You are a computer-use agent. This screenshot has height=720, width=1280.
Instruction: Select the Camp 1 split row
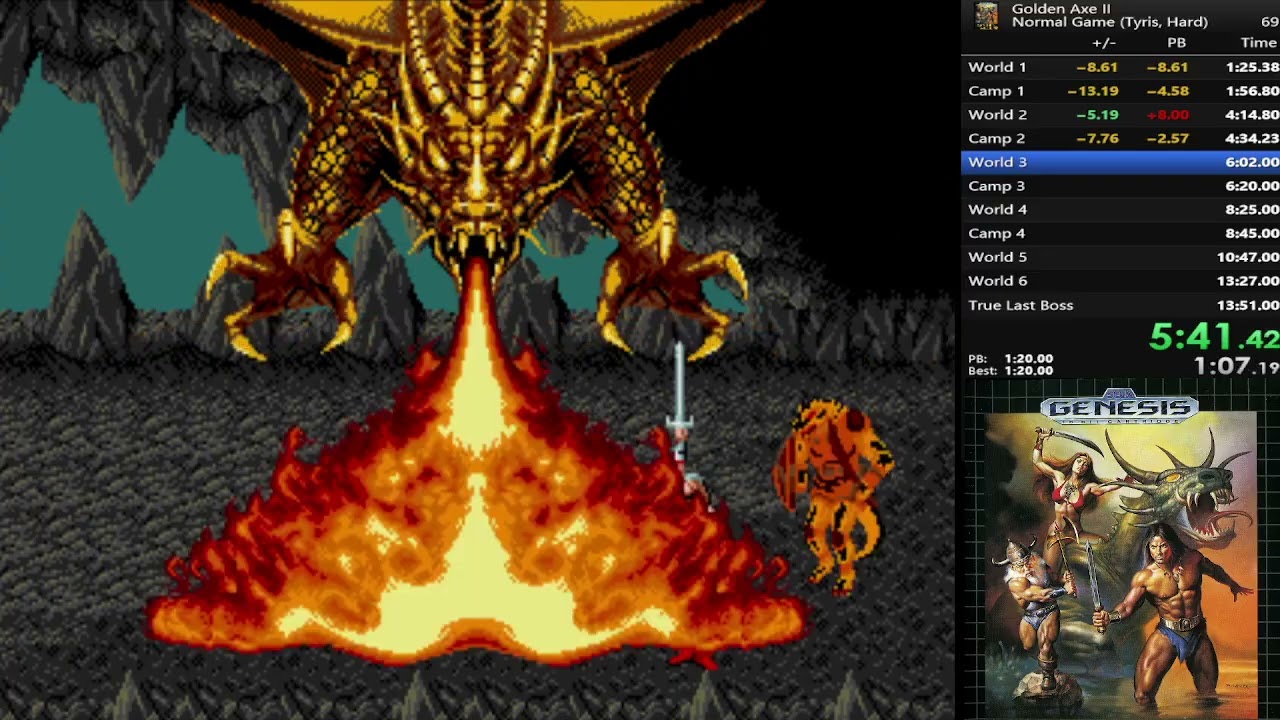point(1120,91)
